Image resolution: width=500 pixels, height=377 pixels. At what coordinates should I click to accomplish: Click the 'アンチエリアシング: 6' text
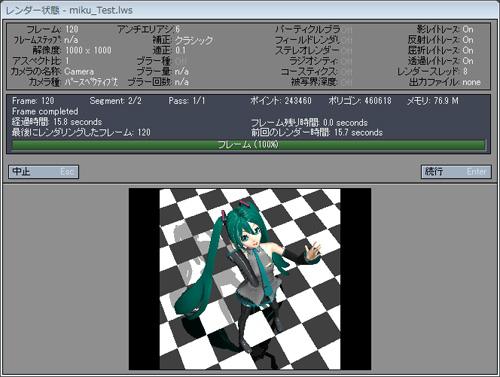[x=149, y=29]
